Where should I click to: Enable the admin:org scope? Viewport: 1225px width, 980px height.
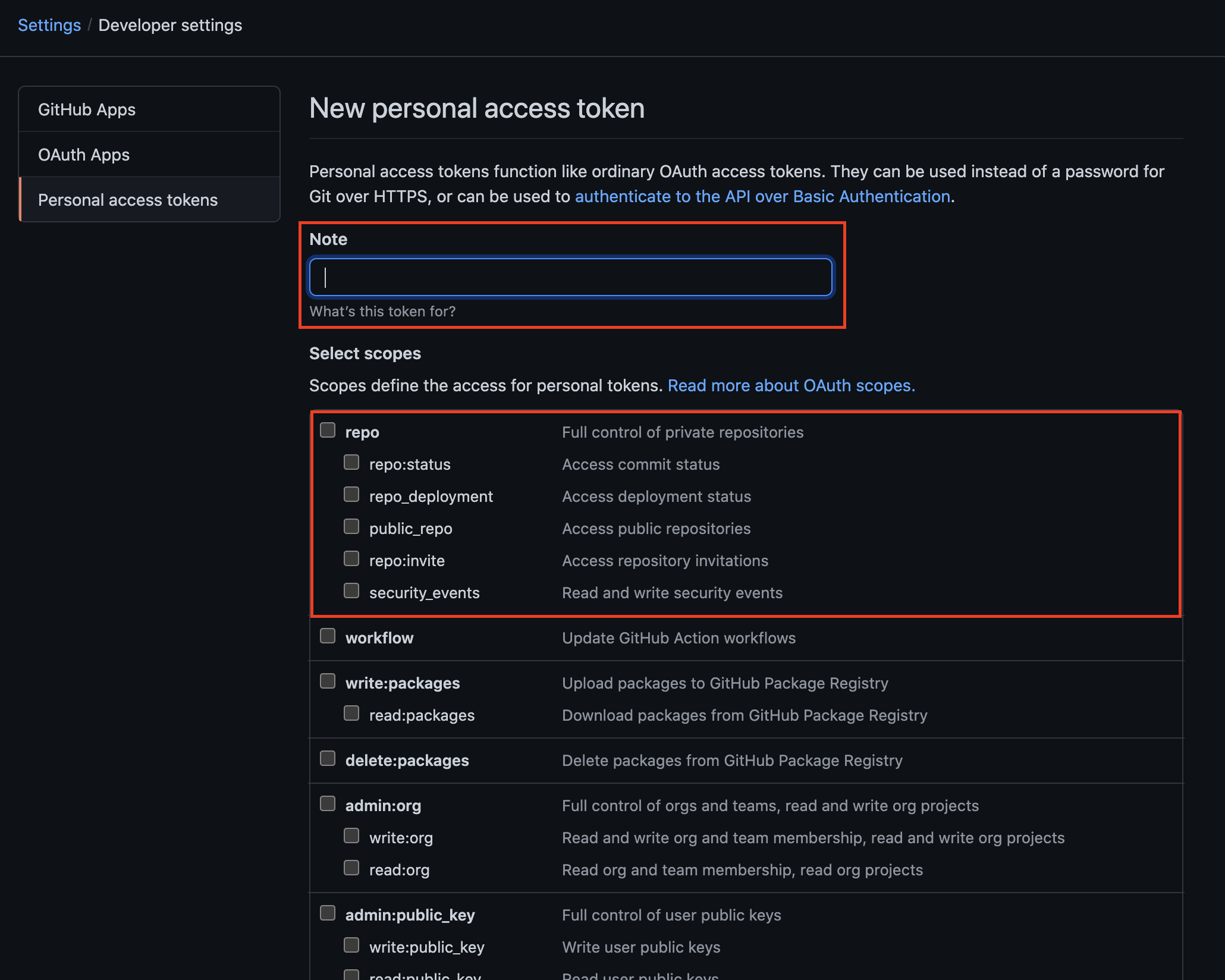tap(328, 803)
